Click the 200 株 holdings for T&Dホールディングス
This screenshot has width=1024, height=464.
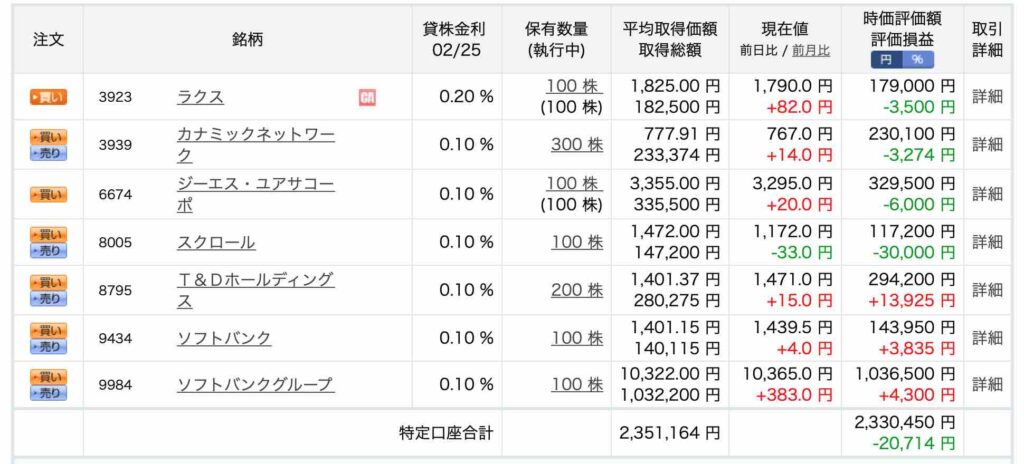577,290
